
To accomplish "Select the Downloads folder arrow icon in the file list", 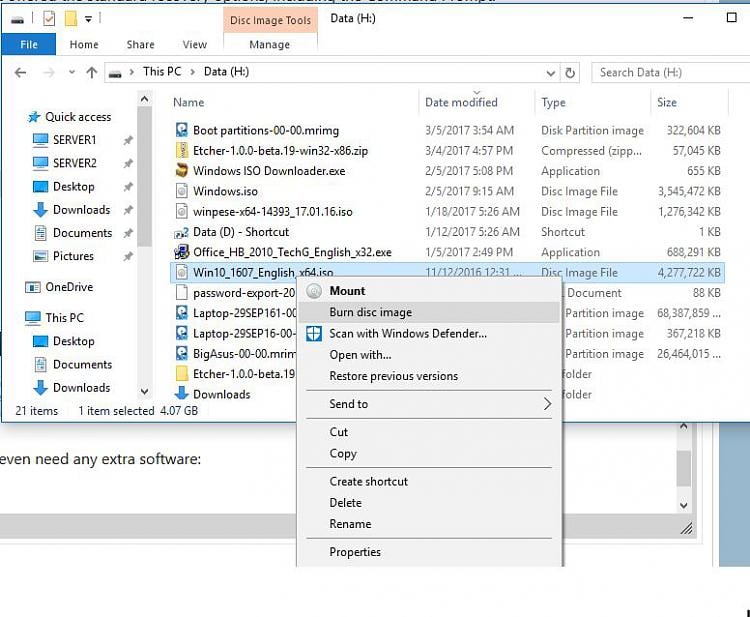I will (182, 394).
